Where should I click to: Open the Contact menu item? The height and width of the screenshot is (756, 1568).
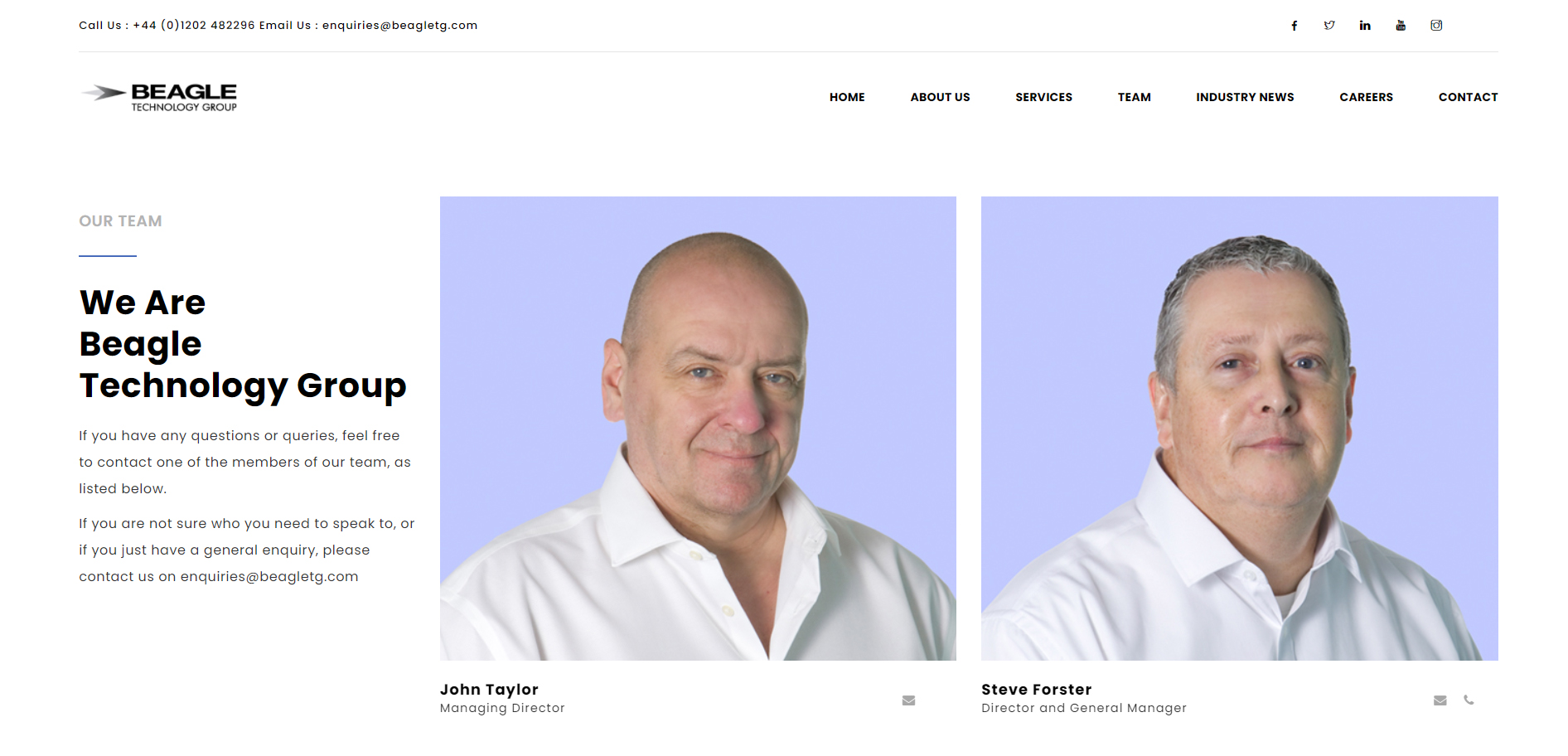(1468, 97)
